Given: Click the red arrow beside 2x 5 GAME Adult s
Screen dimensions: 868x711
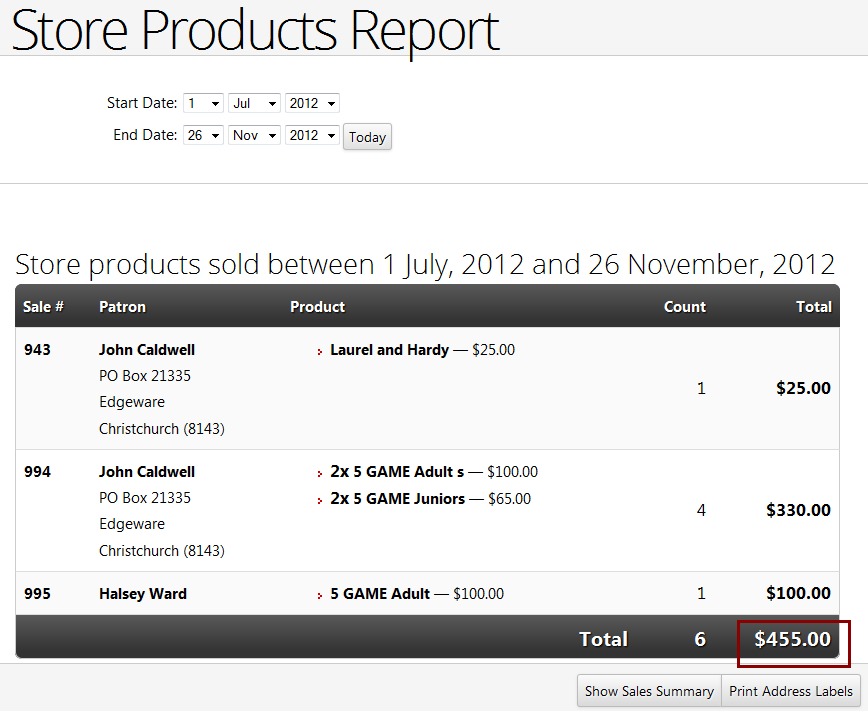Looking at the screenshot, I should tap(319, 473).
